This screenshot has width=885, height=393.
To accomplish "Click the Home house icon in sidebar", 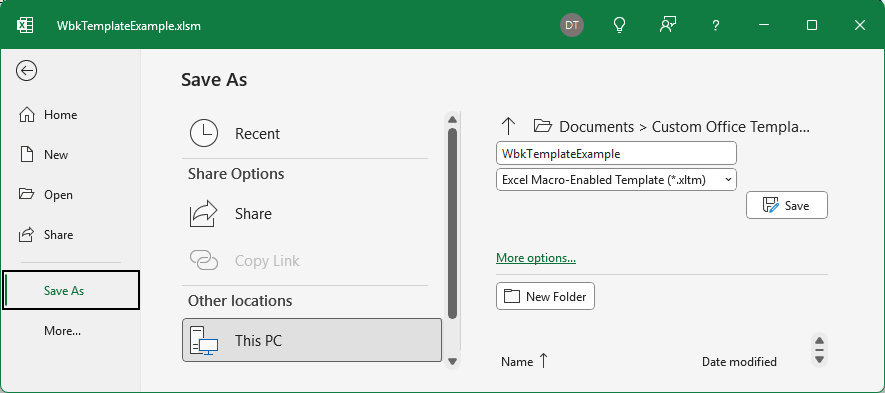I will click(x=27, y=115).
